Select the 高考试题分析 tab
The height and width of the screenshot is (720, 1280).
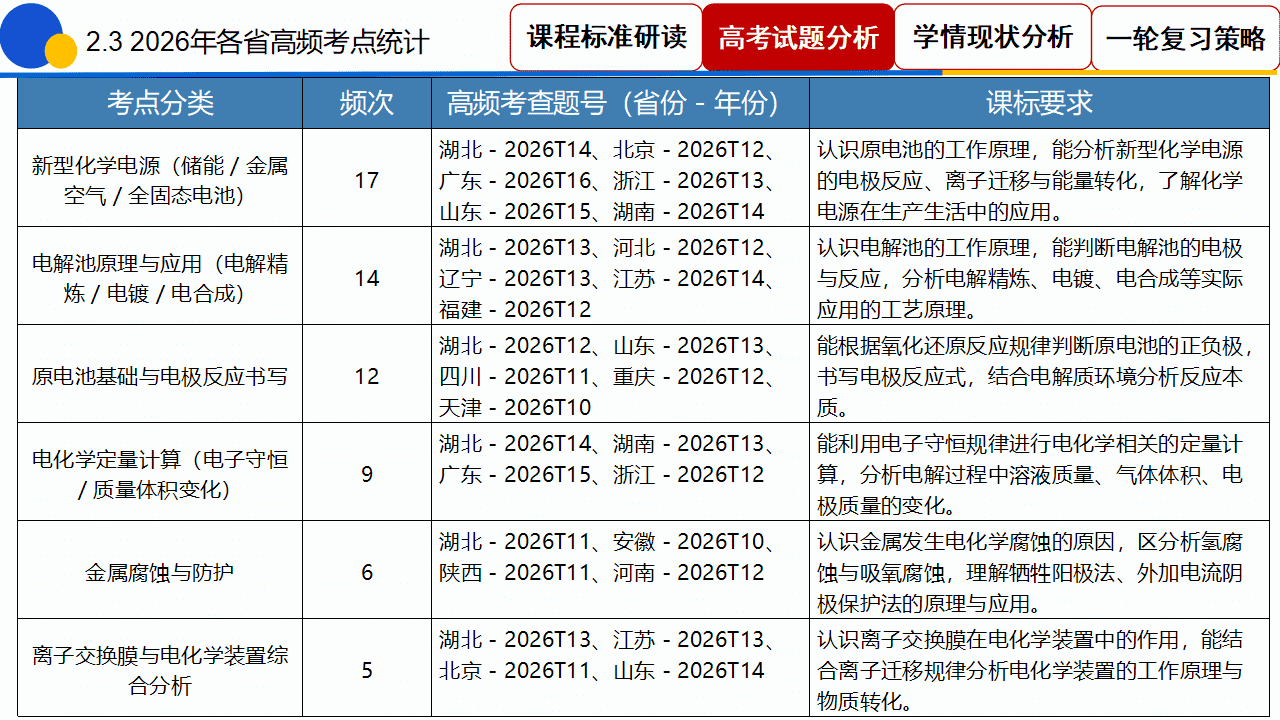798,38
